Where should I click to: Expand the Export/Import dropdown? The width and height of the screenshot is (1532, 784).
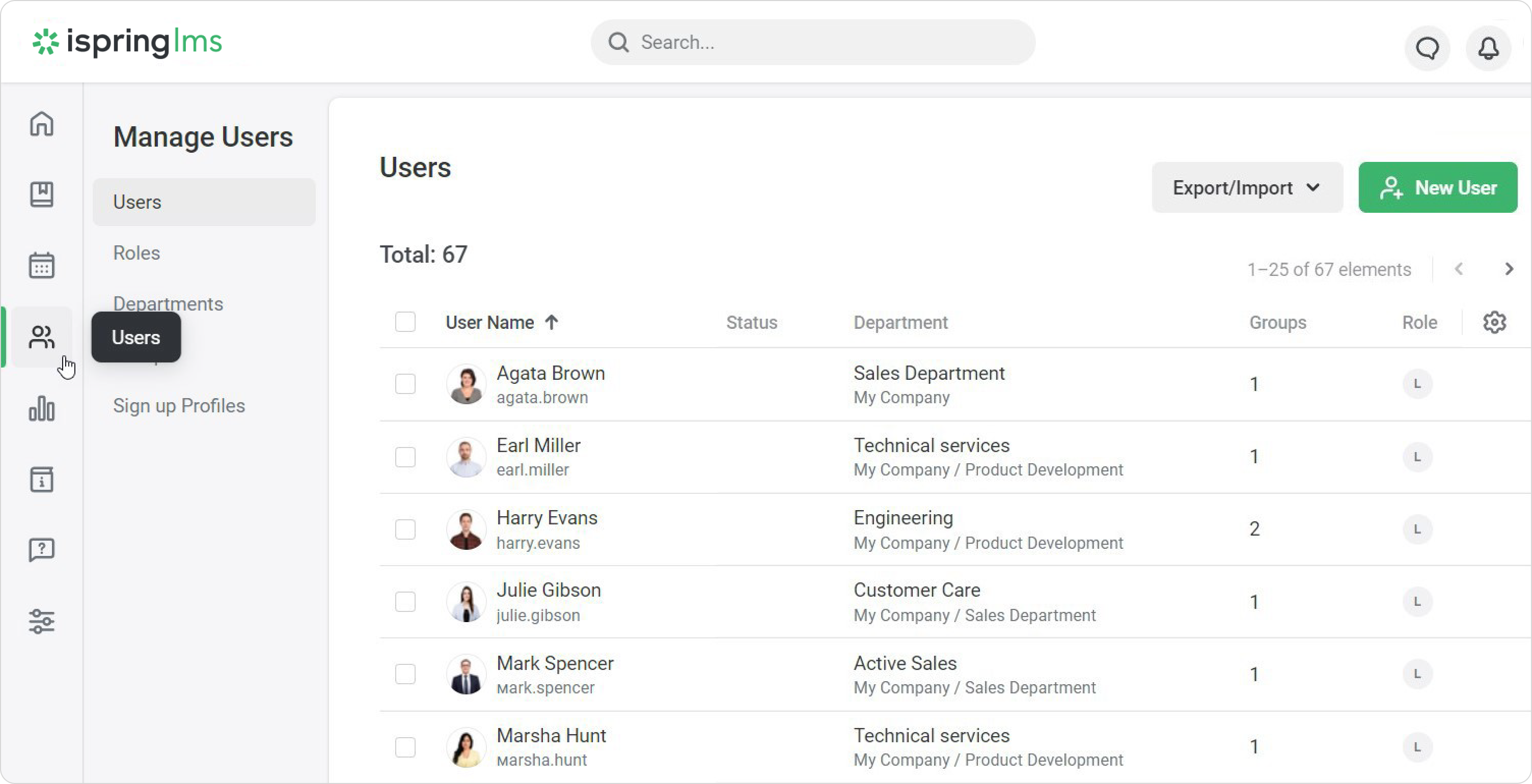tap(1247, 188)
